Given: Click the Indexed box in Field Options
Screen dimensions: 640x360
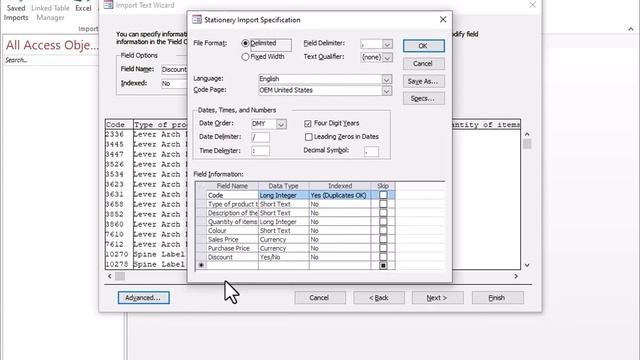Looking at the screenshot, I should pos(174,83).
